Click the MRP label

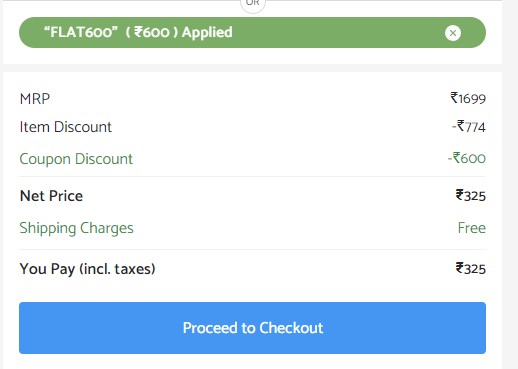tap(35, 99)
